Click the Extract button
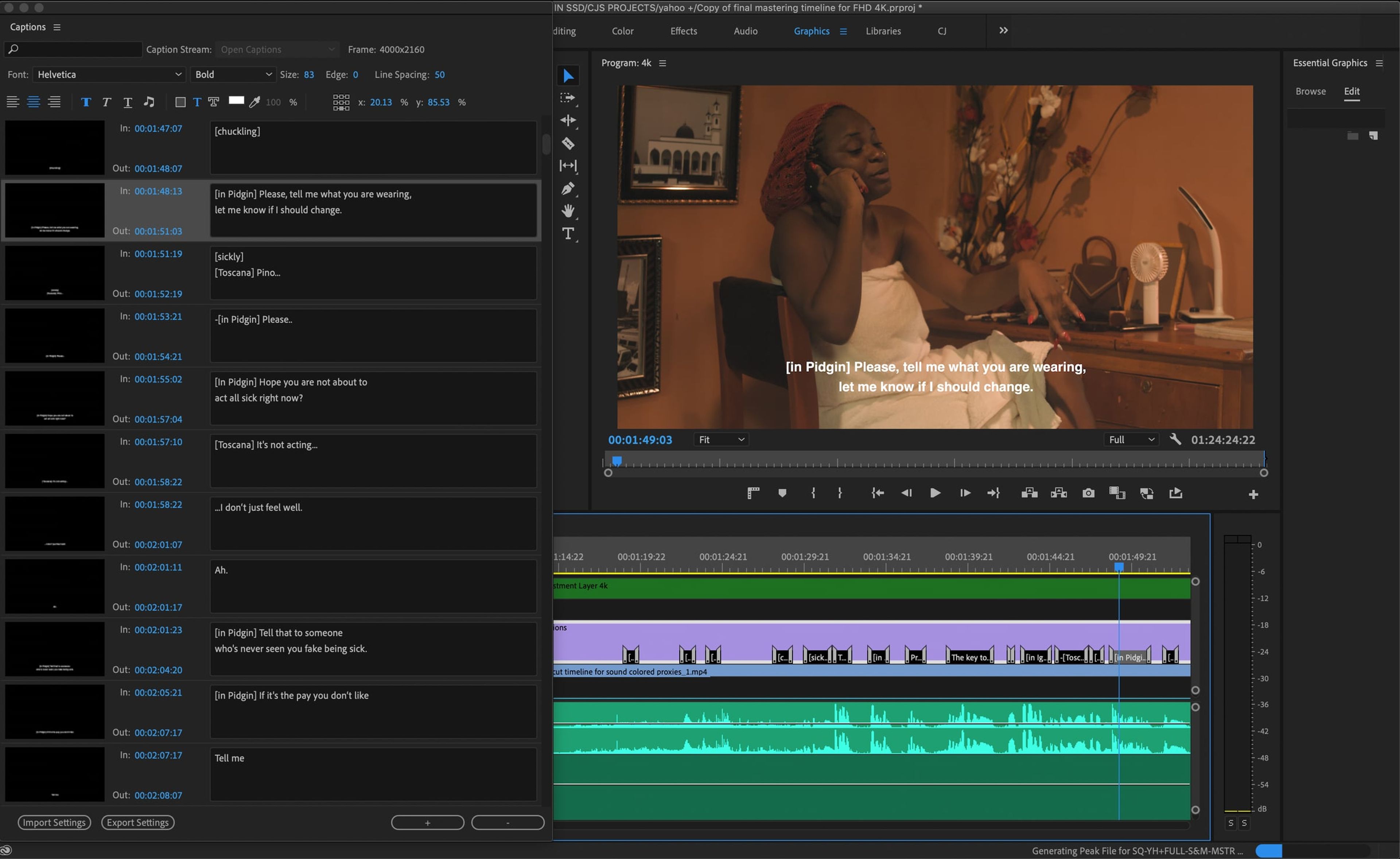 (1058, 493)
